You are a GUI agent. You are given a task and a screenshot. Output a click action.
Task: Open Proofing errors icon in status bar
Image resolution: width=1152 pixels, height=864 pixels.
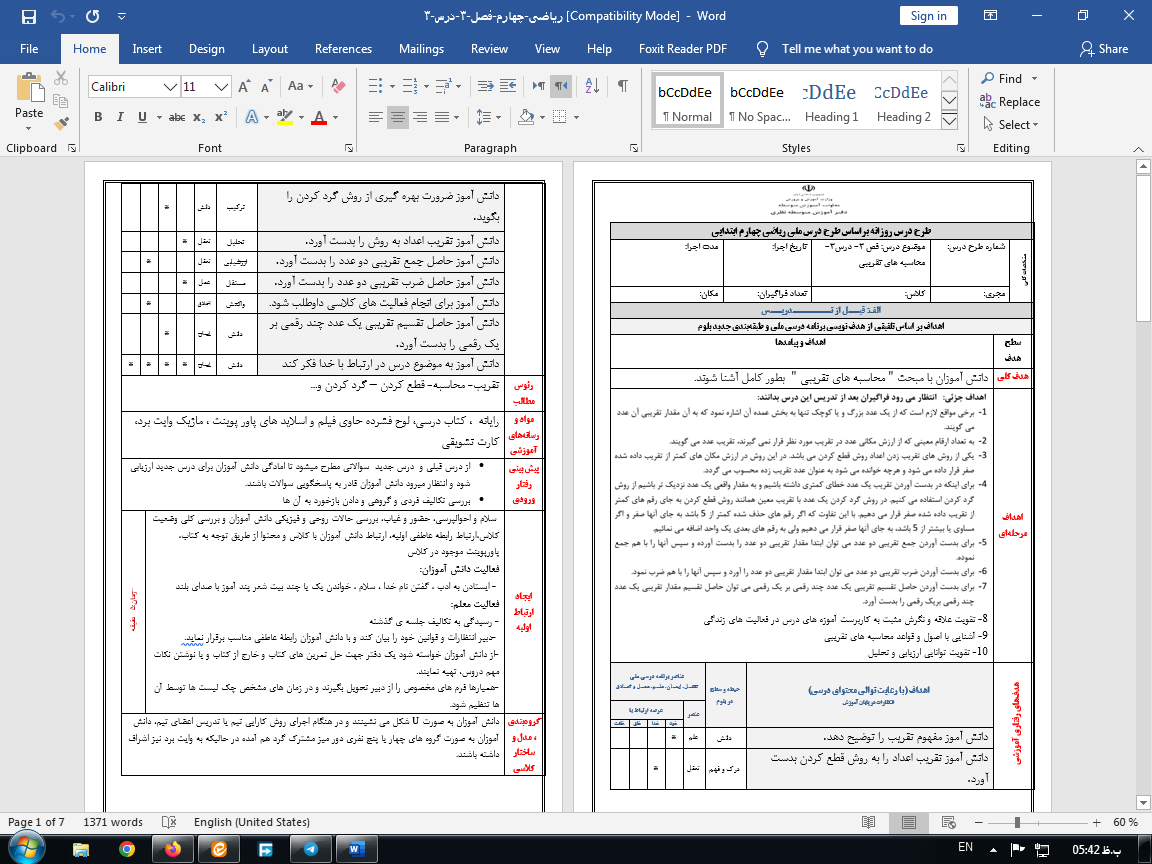coord(169,822)
